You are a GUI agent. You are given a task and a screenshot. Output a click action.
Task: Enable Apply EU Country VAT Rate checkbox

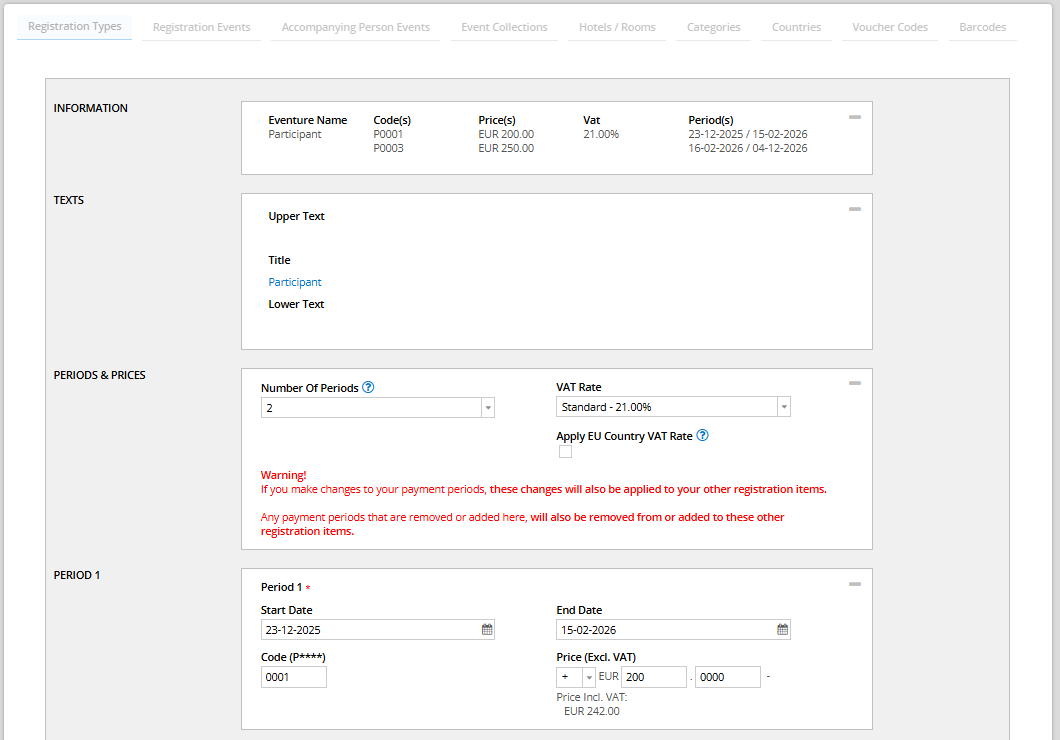pyautogui.click(x=565, y=452)
